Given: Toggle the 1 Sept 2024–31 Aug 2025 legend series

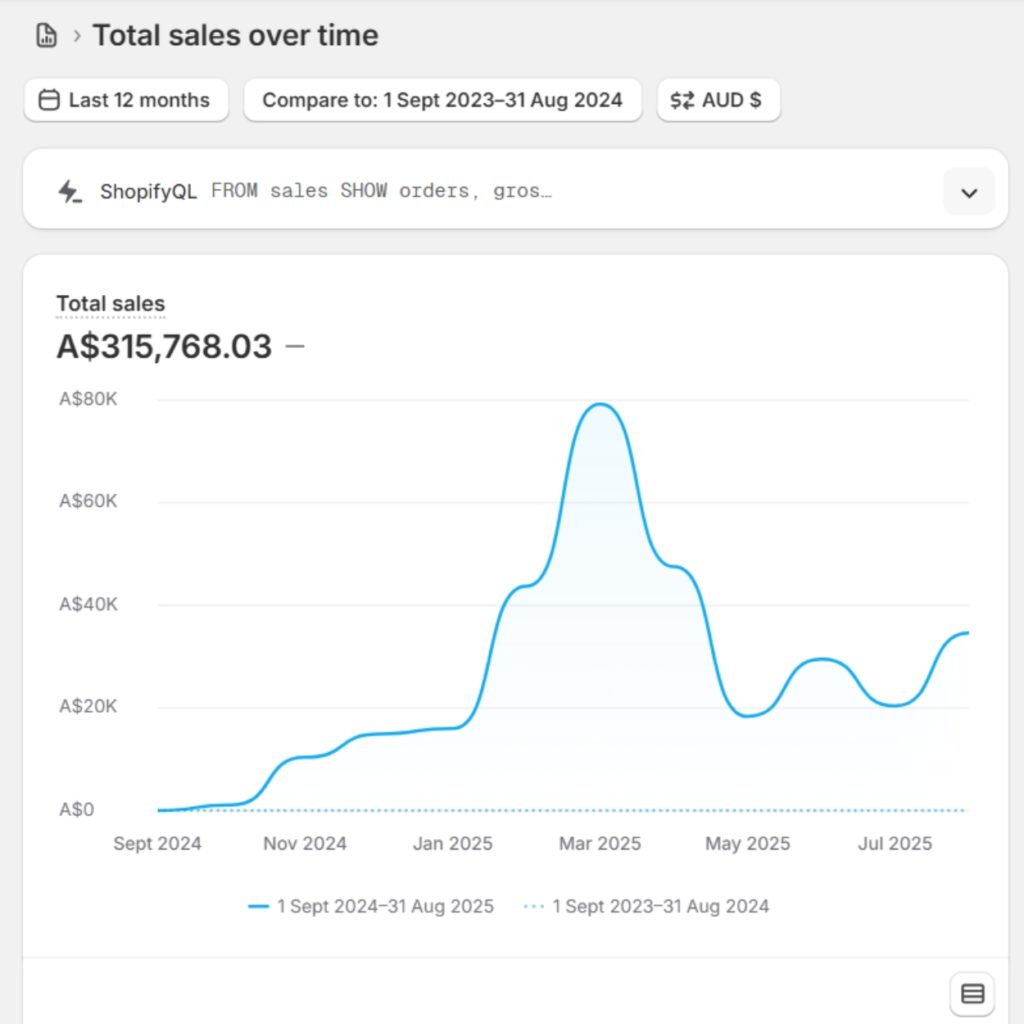Looking at the screenshot, I should [385, 906].
